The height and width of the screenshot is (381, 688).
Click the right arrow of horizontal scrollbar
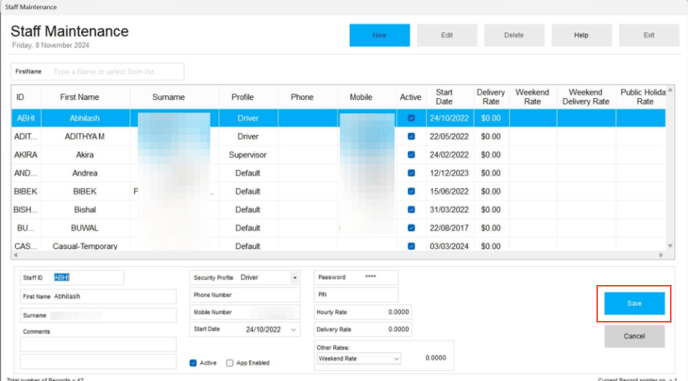pyautogui.click(x=661, y=255)
